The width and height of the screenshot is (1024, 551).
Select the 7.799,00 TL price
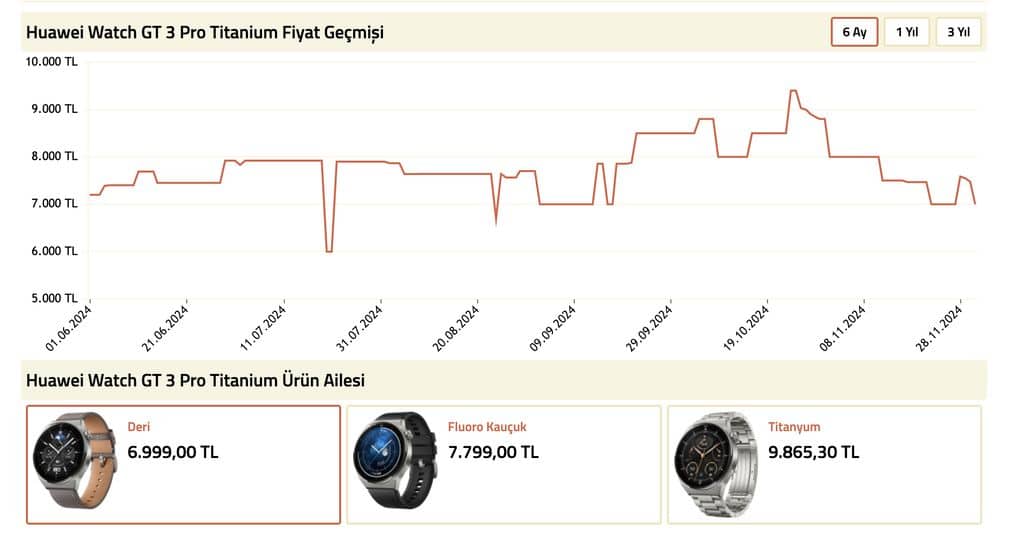coord(493,452)
